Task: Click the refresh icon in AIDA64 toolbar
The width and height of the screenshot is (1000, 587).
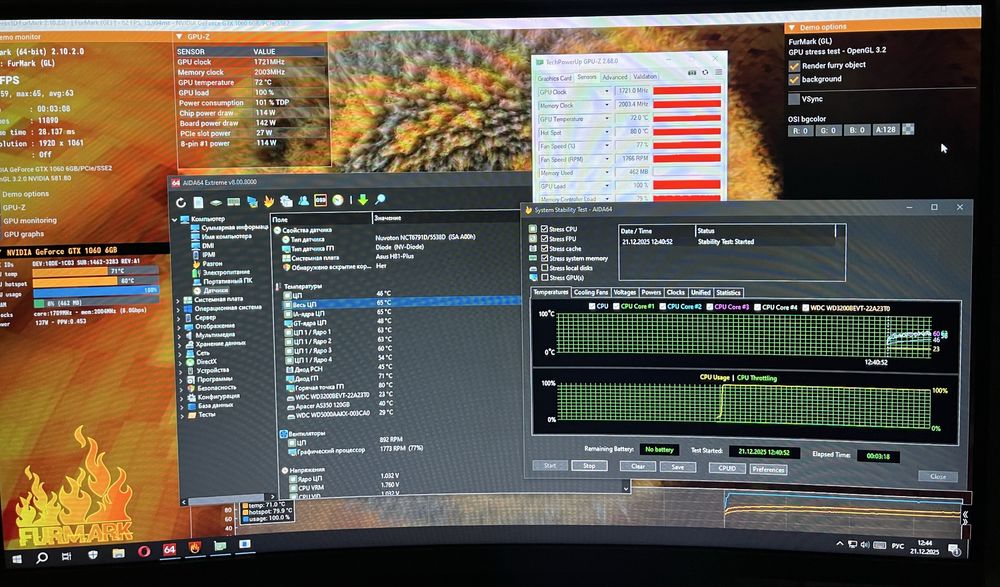Action: [181, 202]
